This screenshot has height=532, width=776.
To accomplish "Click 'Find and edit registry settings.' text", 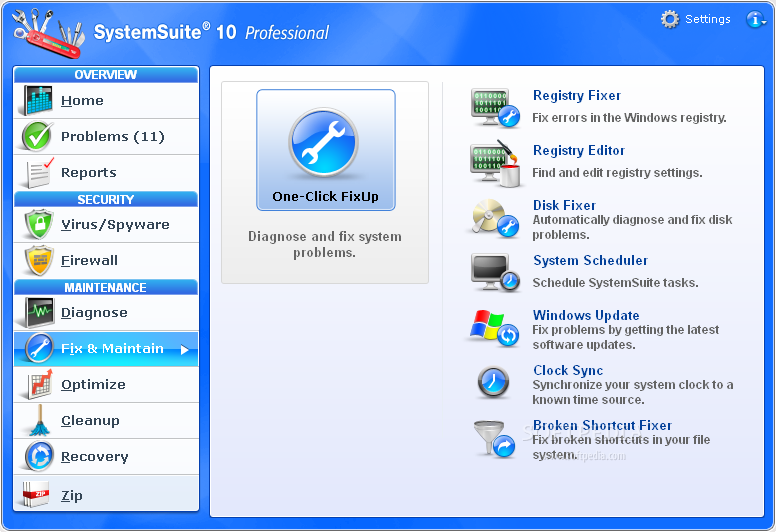I will click(x=617, y=173).
